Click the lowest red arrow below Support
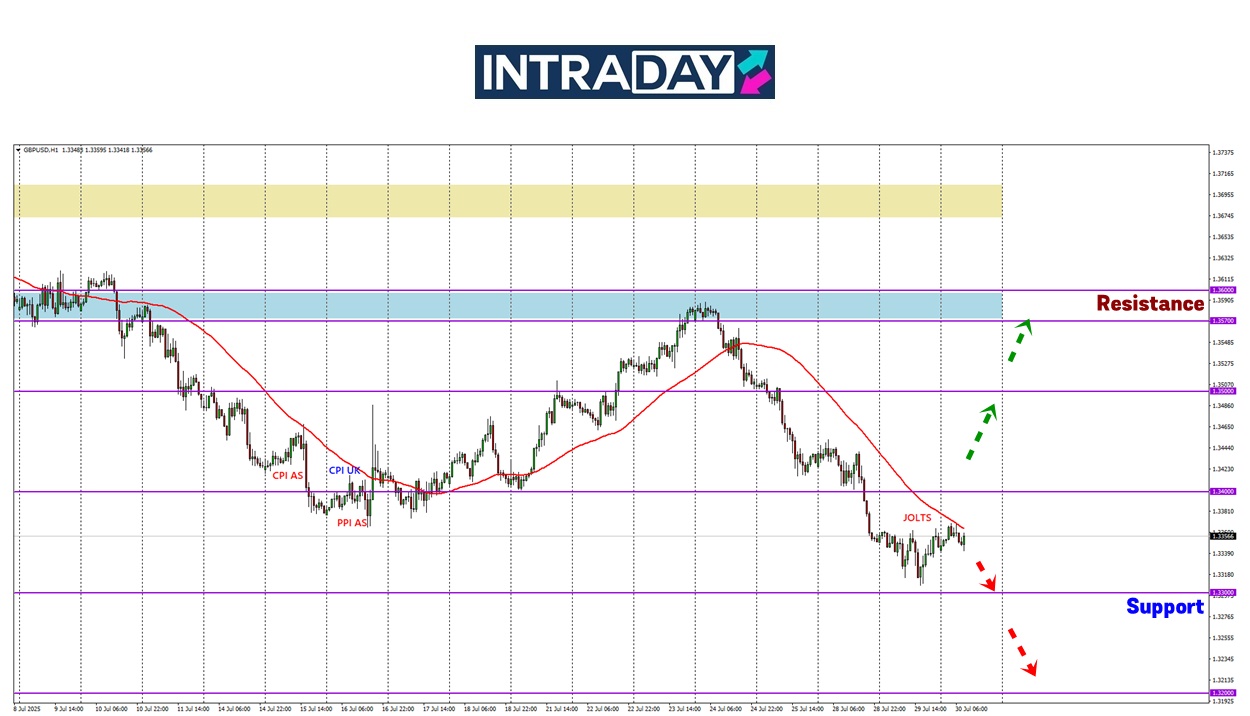The width and height of the screenshot is (1250, 716). click(x=1022, y=652)
